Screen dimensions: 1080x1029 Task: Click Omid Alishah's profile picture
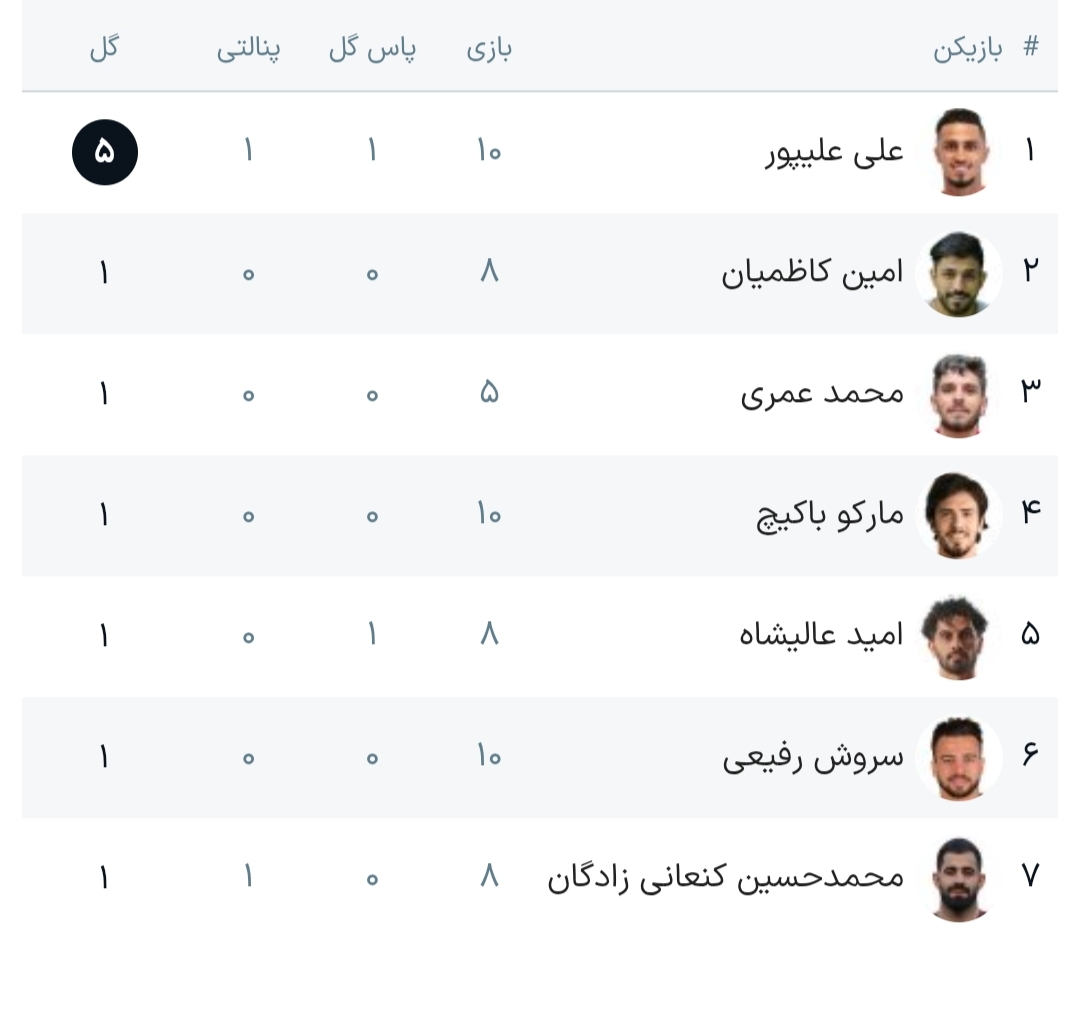958,636
